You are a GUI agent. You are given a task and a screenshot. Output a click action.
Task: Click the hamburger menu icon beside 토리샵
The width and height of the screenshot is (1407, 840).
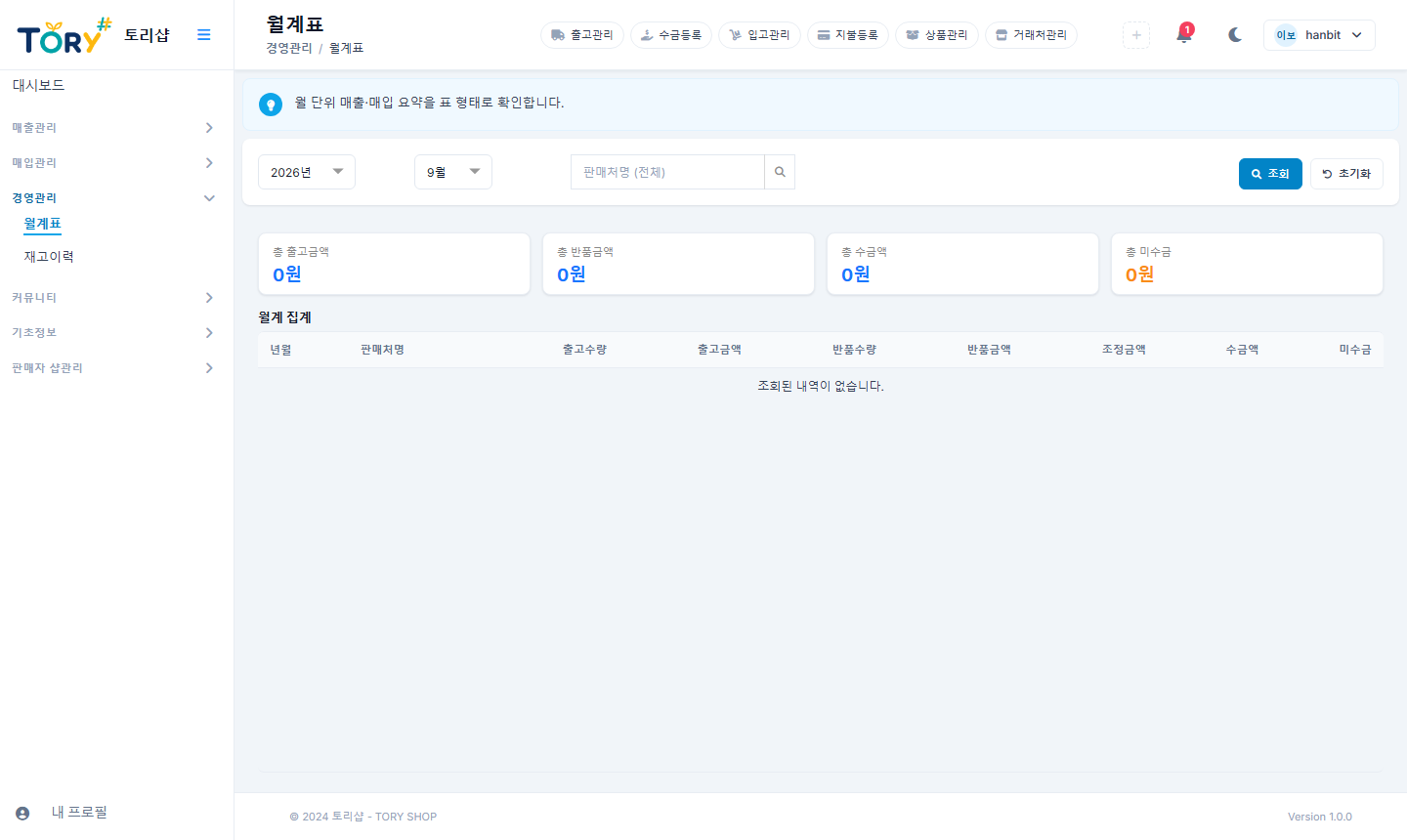(x=203, y=35)
